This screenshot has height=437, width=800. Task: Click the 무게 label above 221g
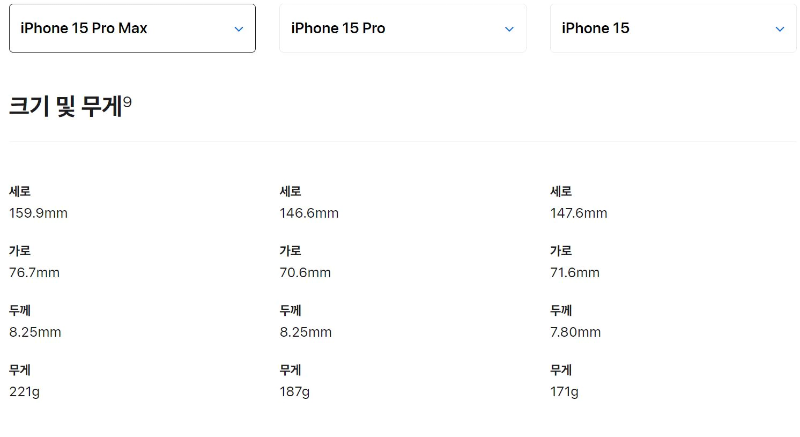(20, 370)
